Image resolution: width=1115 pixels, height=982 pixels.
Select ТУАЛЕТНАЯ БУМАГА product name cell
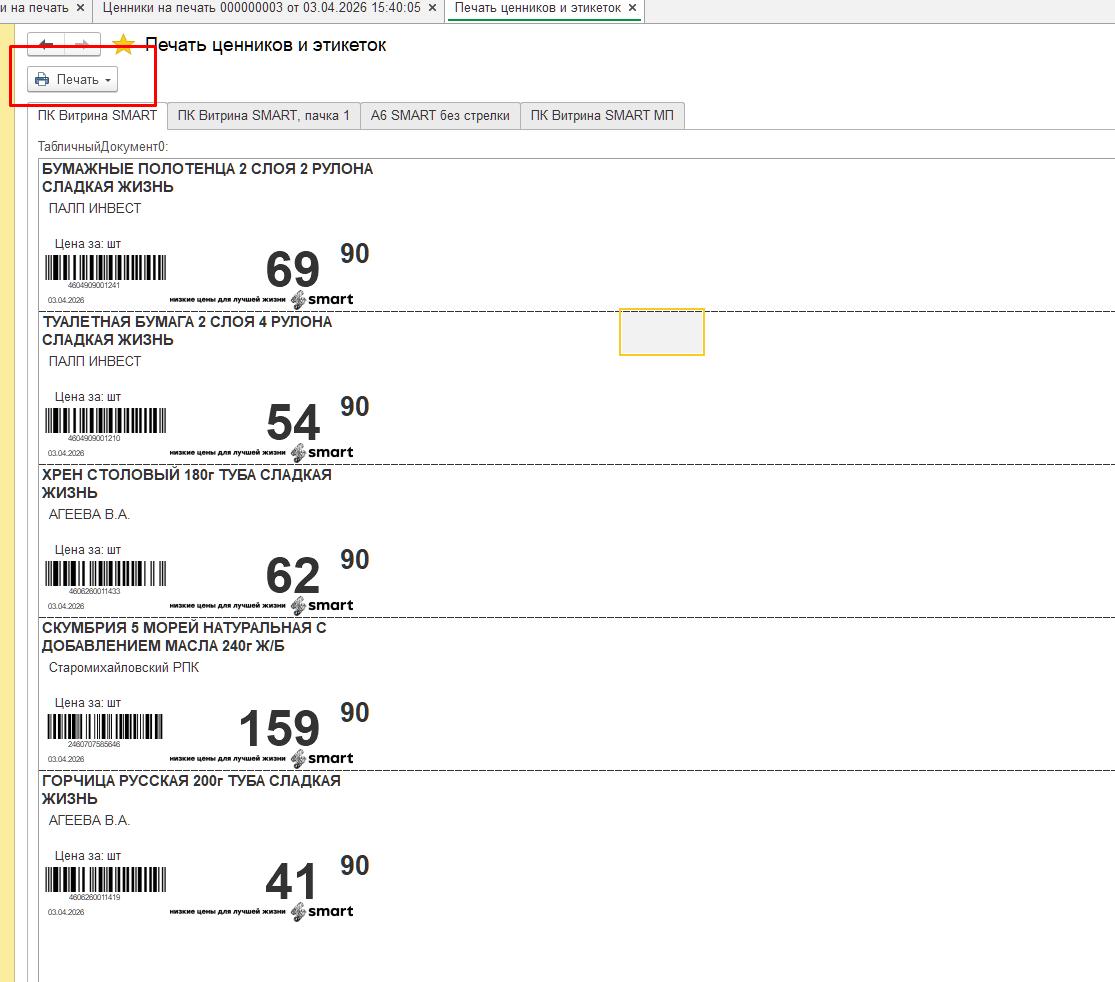click(186, 322)
